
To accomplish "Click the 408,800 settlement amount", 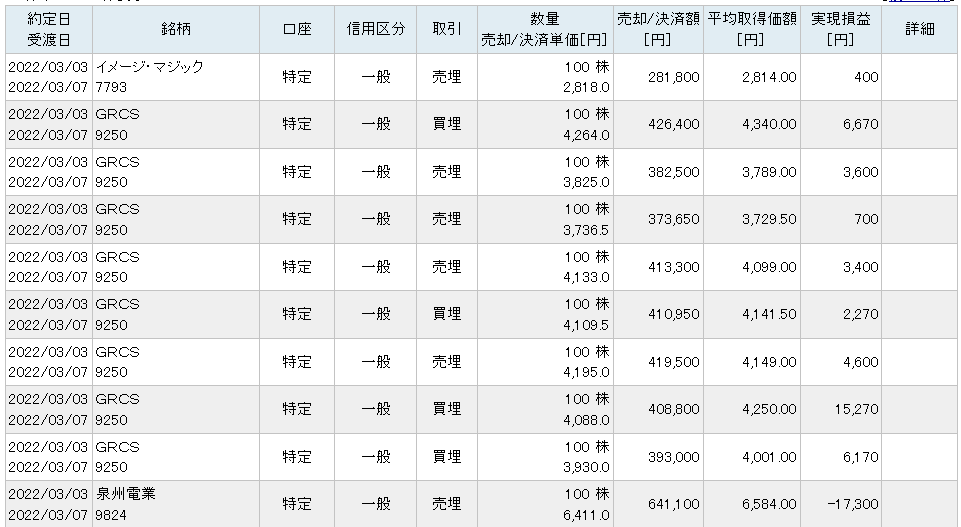I will (674, 409).
